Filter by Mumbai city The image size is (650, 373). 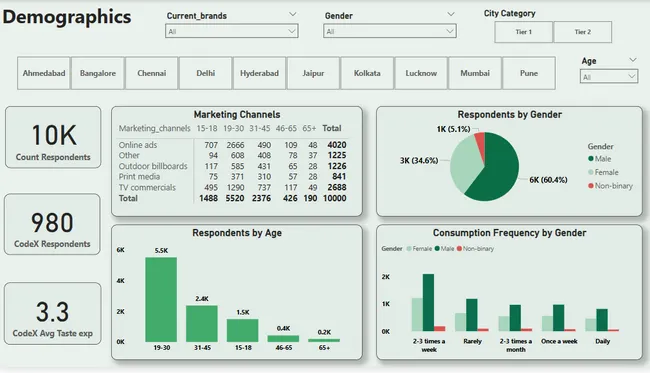pos(475,73)
